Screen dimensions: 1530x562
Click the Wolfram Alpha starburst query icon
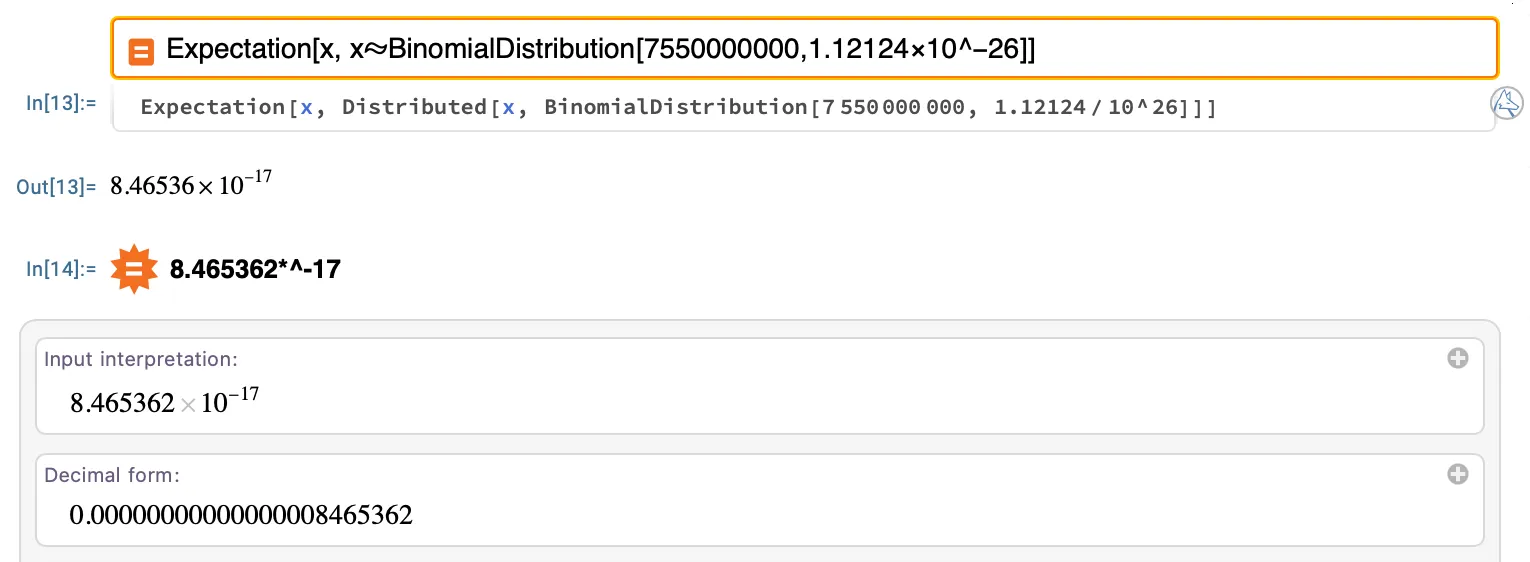tap(134, 269)
